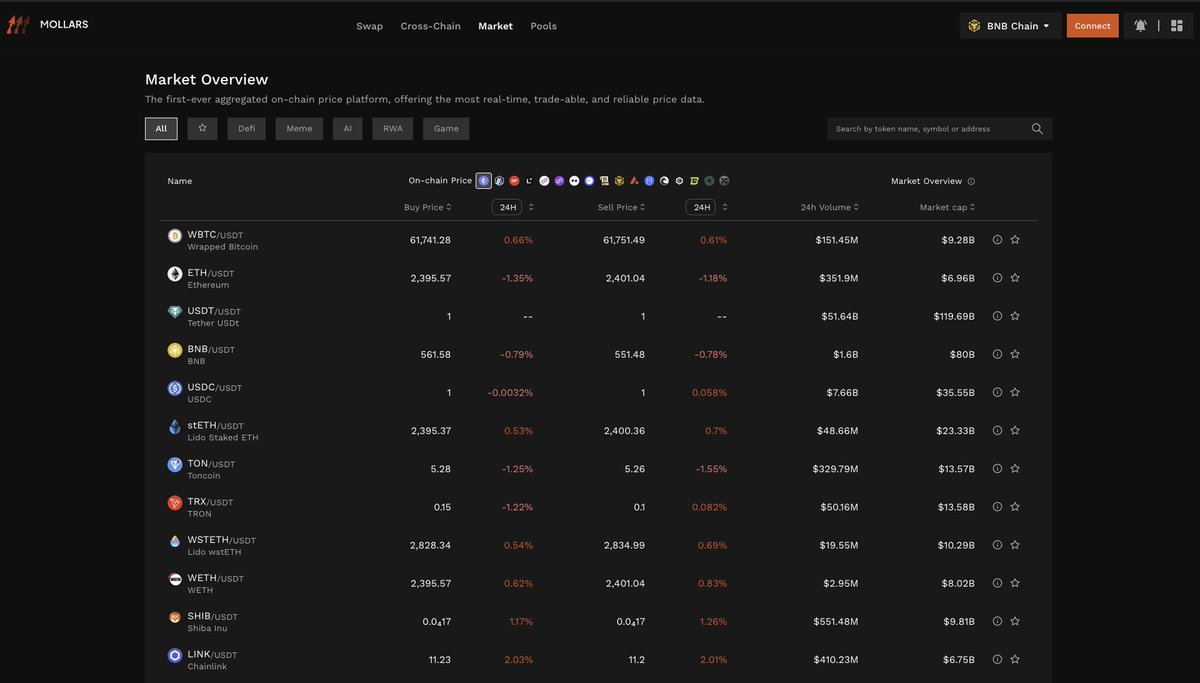Click the TRON token icon
Image resolution: width=1200 pixels, height=683 pixels.
pyautogui.click(x=175, y=503)
